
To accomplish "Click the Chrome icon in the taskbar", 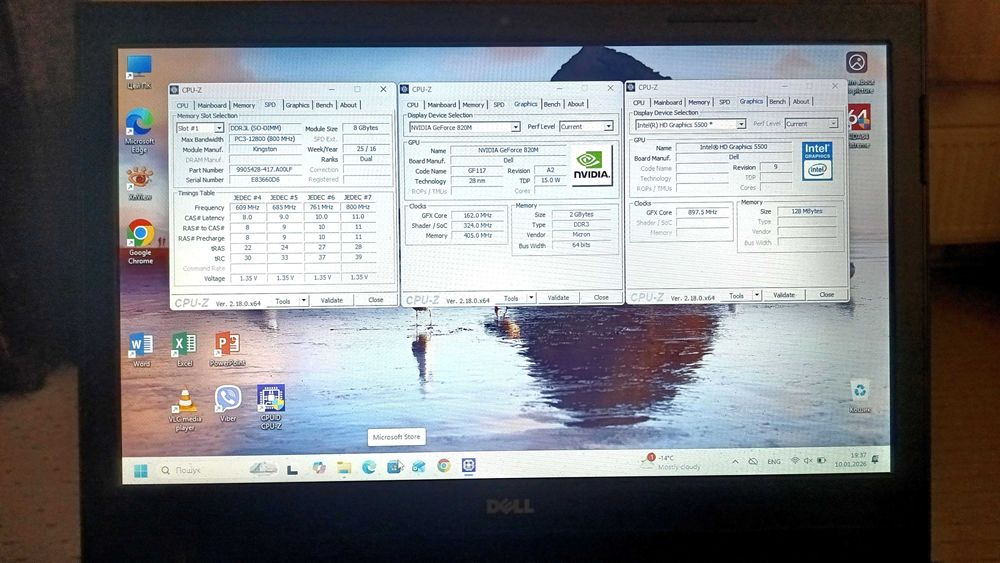I will point(444,466).
